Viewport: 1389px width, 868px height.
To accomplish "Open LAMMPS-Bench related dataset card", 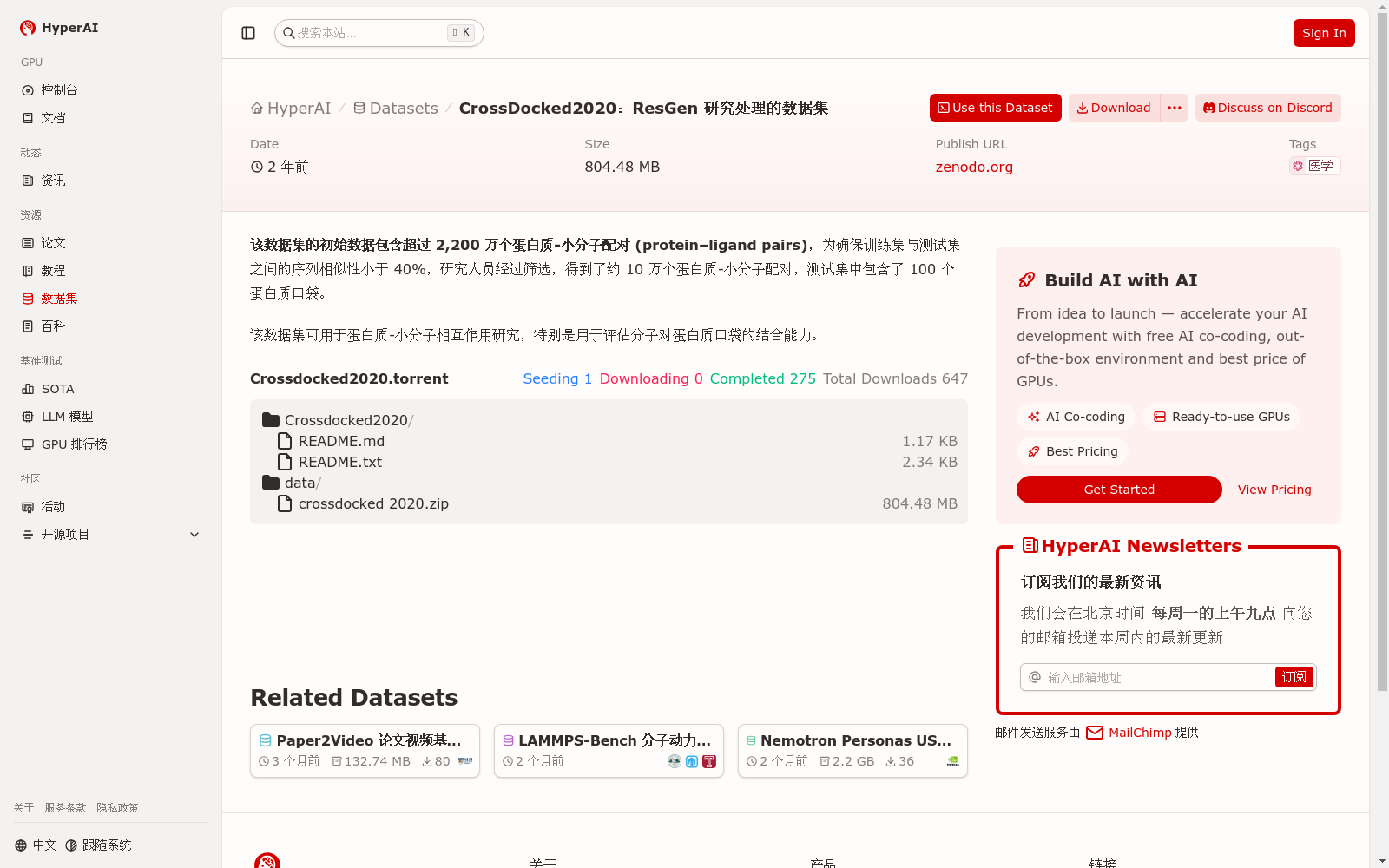I will tap(609, 751).
